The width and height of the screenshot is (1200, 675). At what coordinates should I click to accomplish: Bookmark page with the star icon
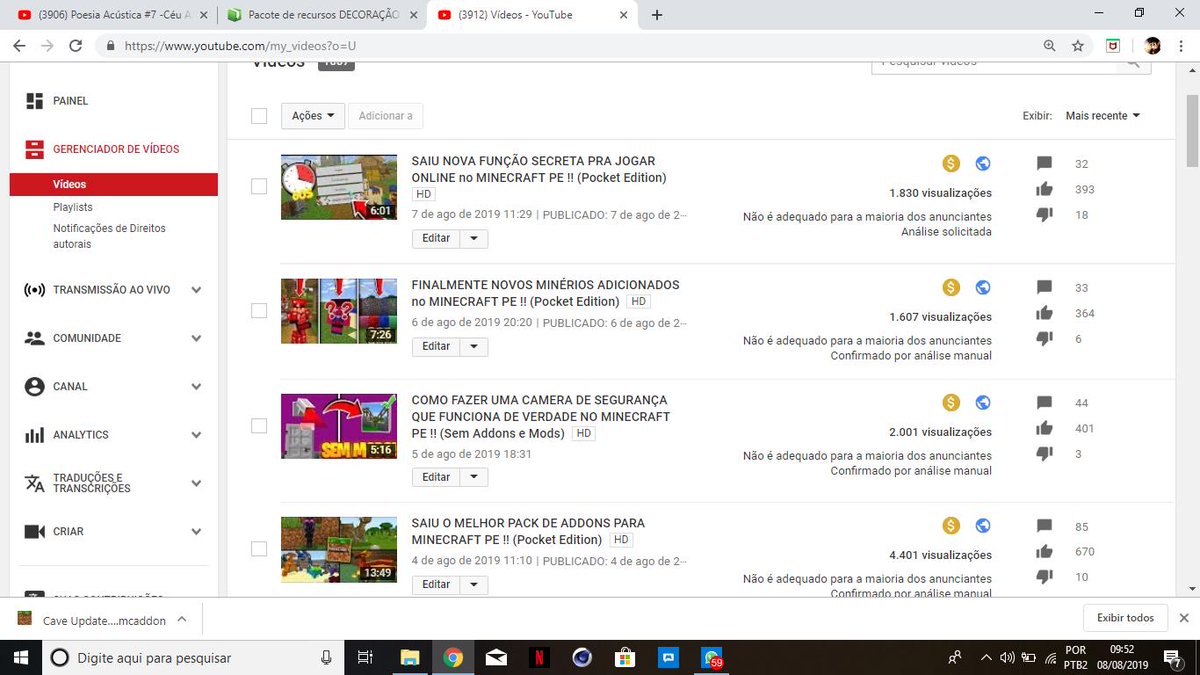(1077, 46)
